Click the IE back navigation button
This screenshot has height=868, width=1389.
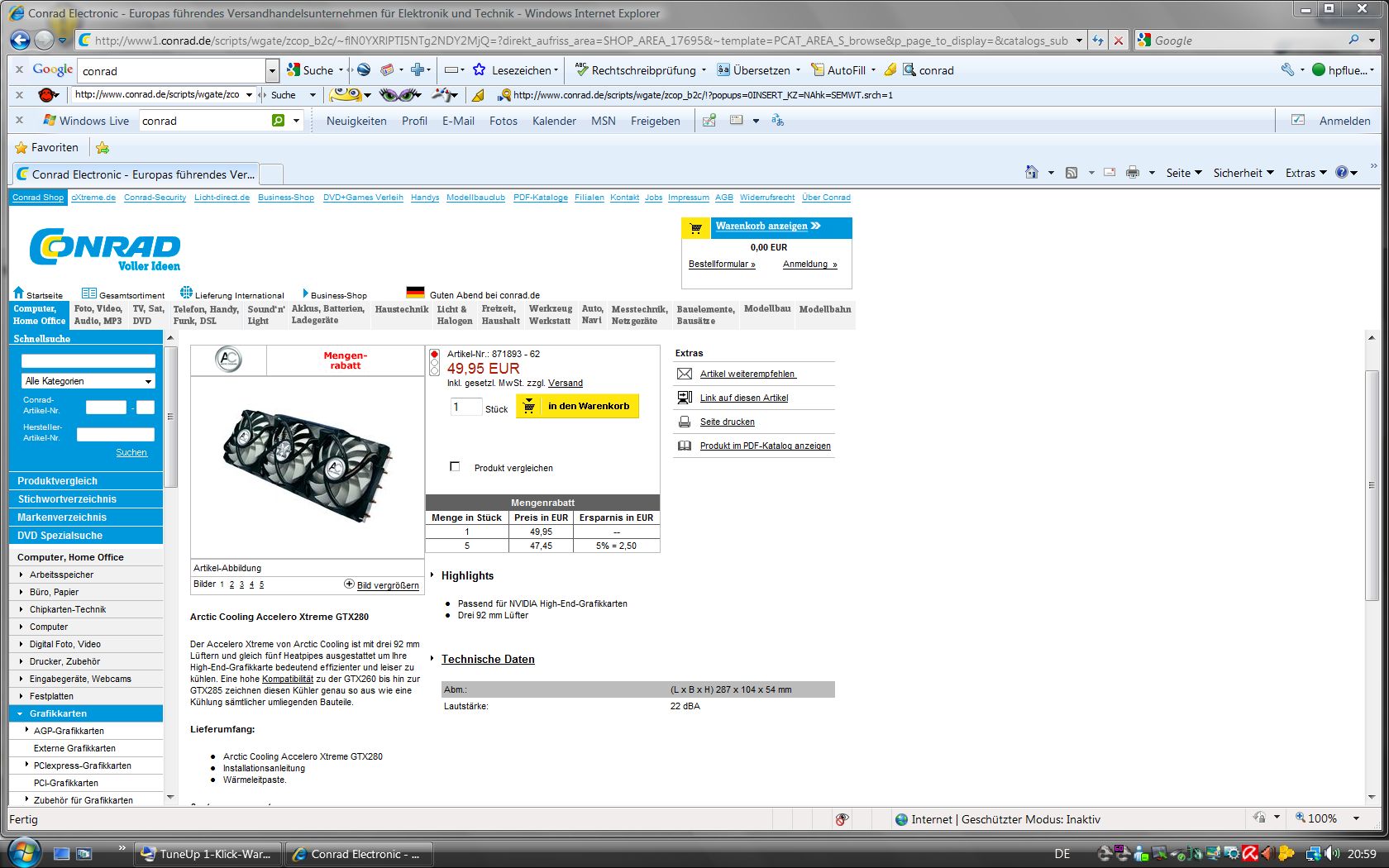[x=21, y=40]
